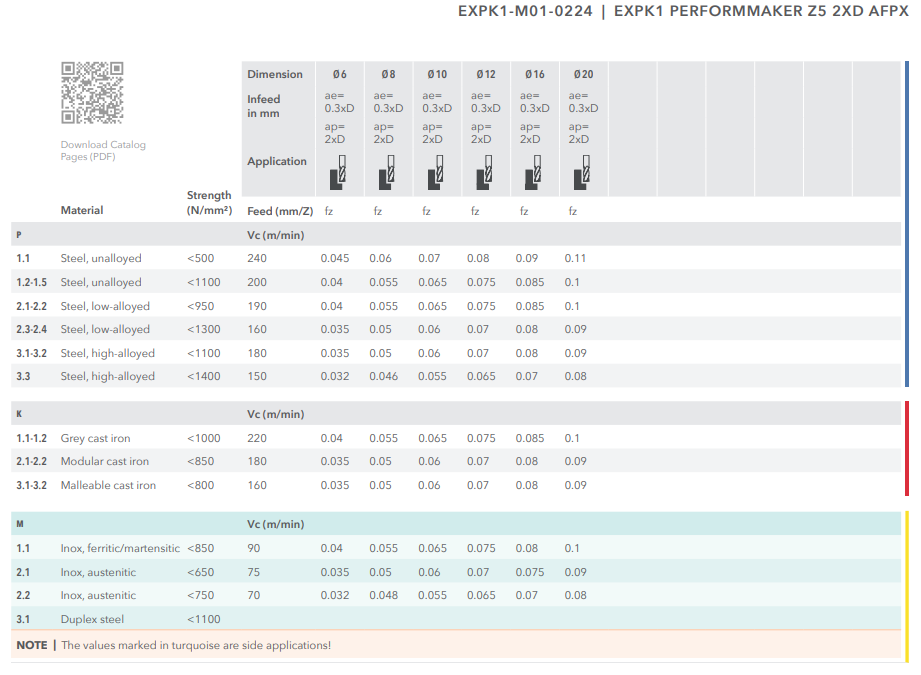Viewport: 921px width, 675px height.
Task: Select the Ø20 dimension column header
Action: pos(582,74)
